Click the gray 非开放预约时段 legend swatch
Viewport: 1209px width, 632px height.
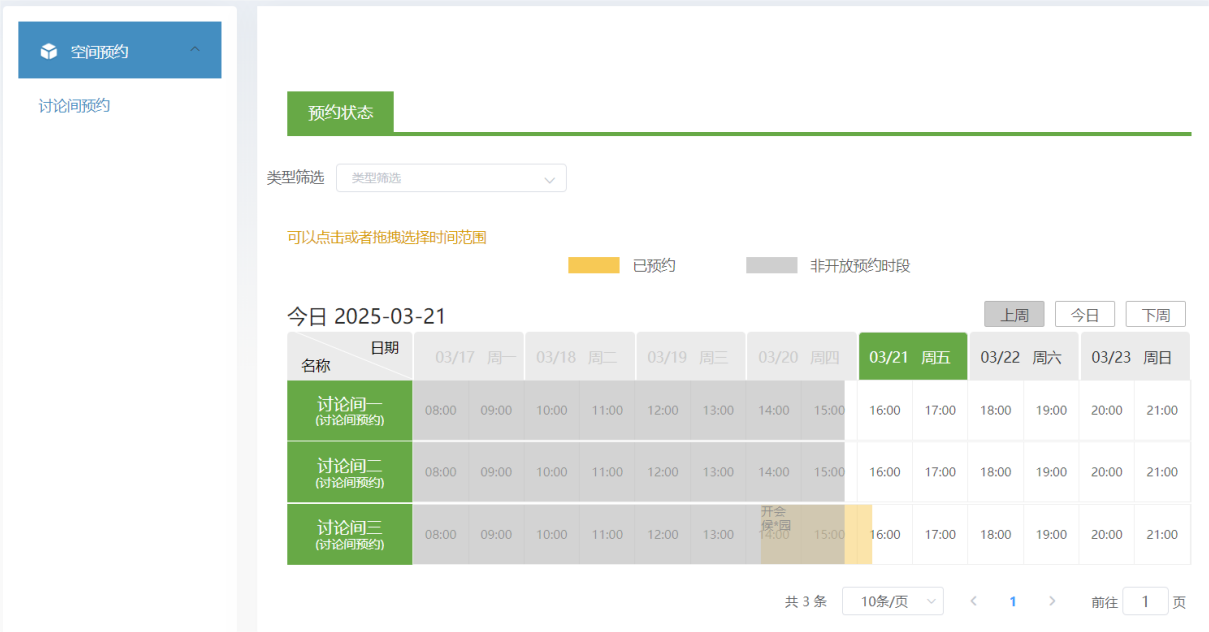(x=771, y=266)
